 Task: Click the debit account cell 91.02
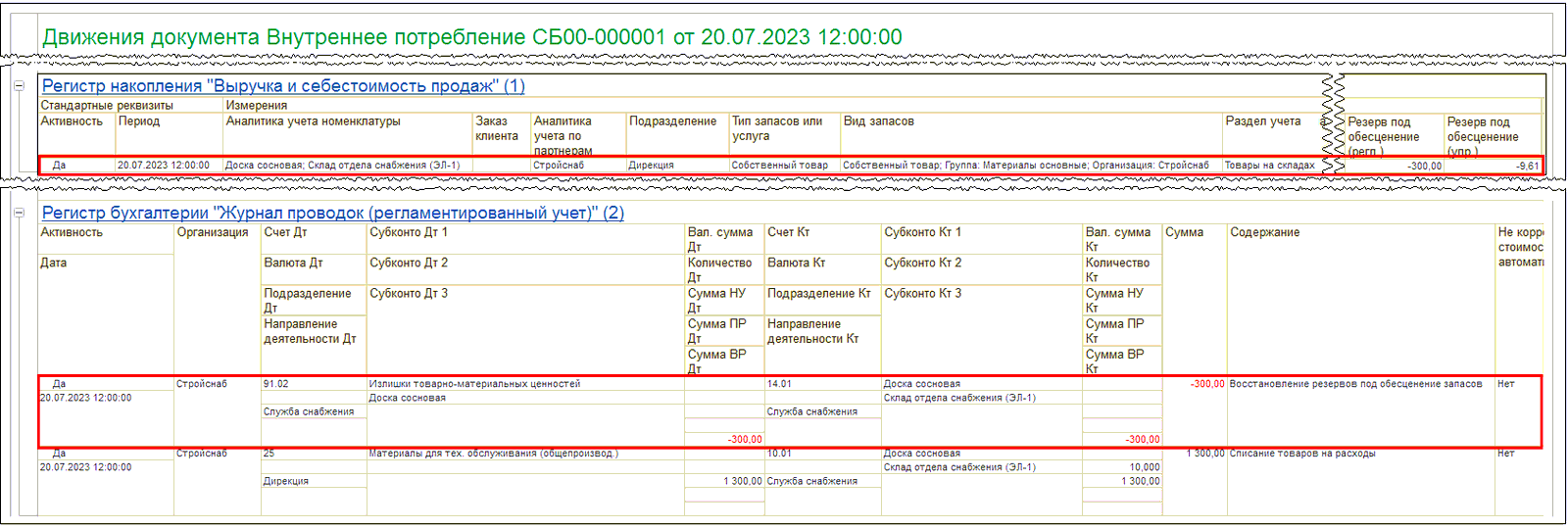(x=276, y=384)
